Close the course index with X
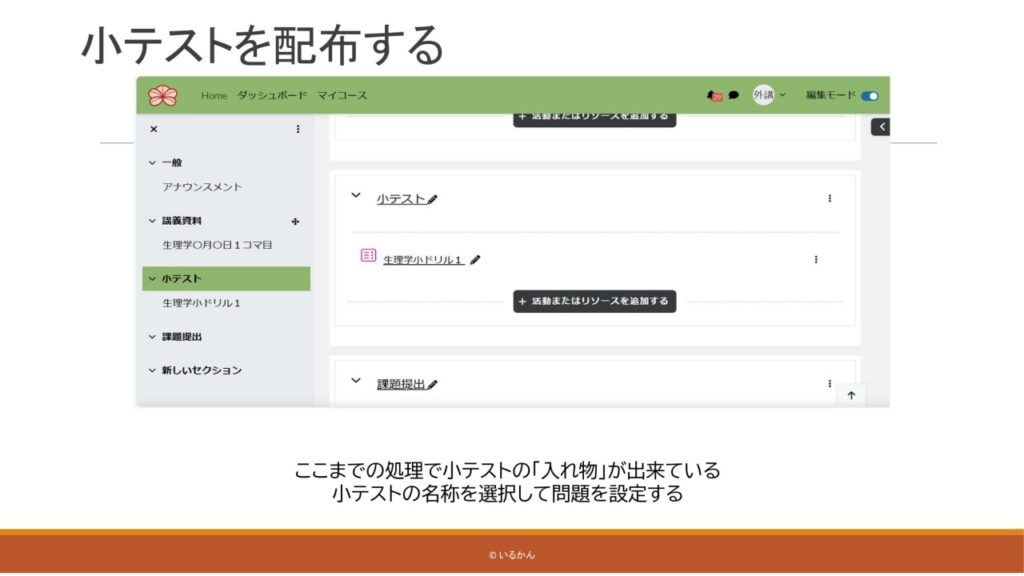This screenshot has width=1024, height=576. pos(154,129)
